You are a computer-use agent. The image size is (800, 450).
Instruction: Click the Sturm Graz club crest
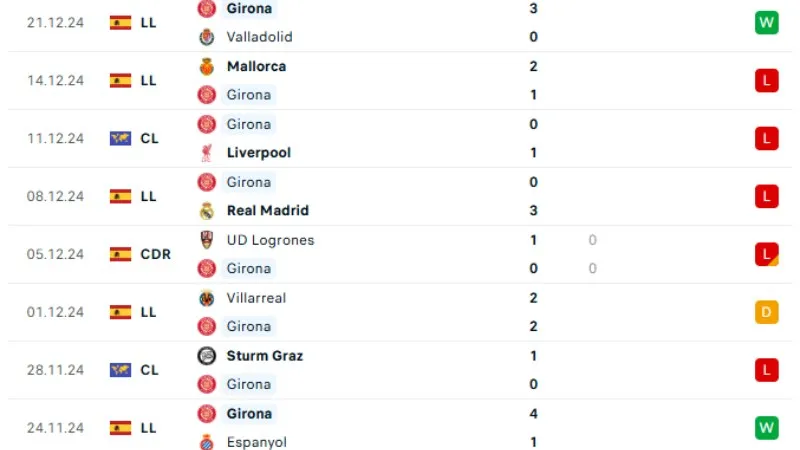pyautogui.click(x=207, y=356)
